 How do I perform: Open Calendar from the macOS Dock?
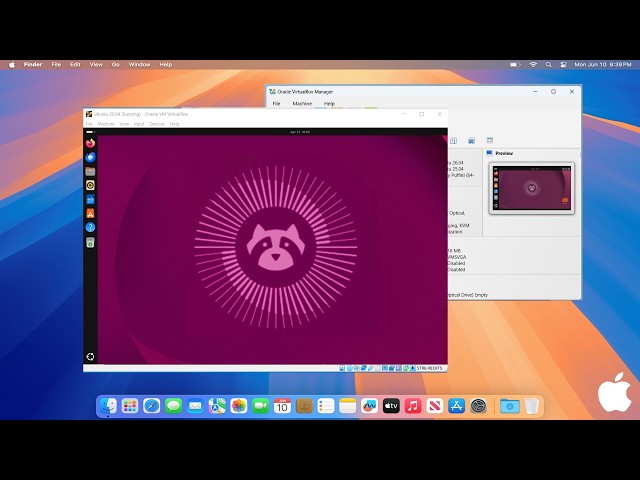coord(282,406)
